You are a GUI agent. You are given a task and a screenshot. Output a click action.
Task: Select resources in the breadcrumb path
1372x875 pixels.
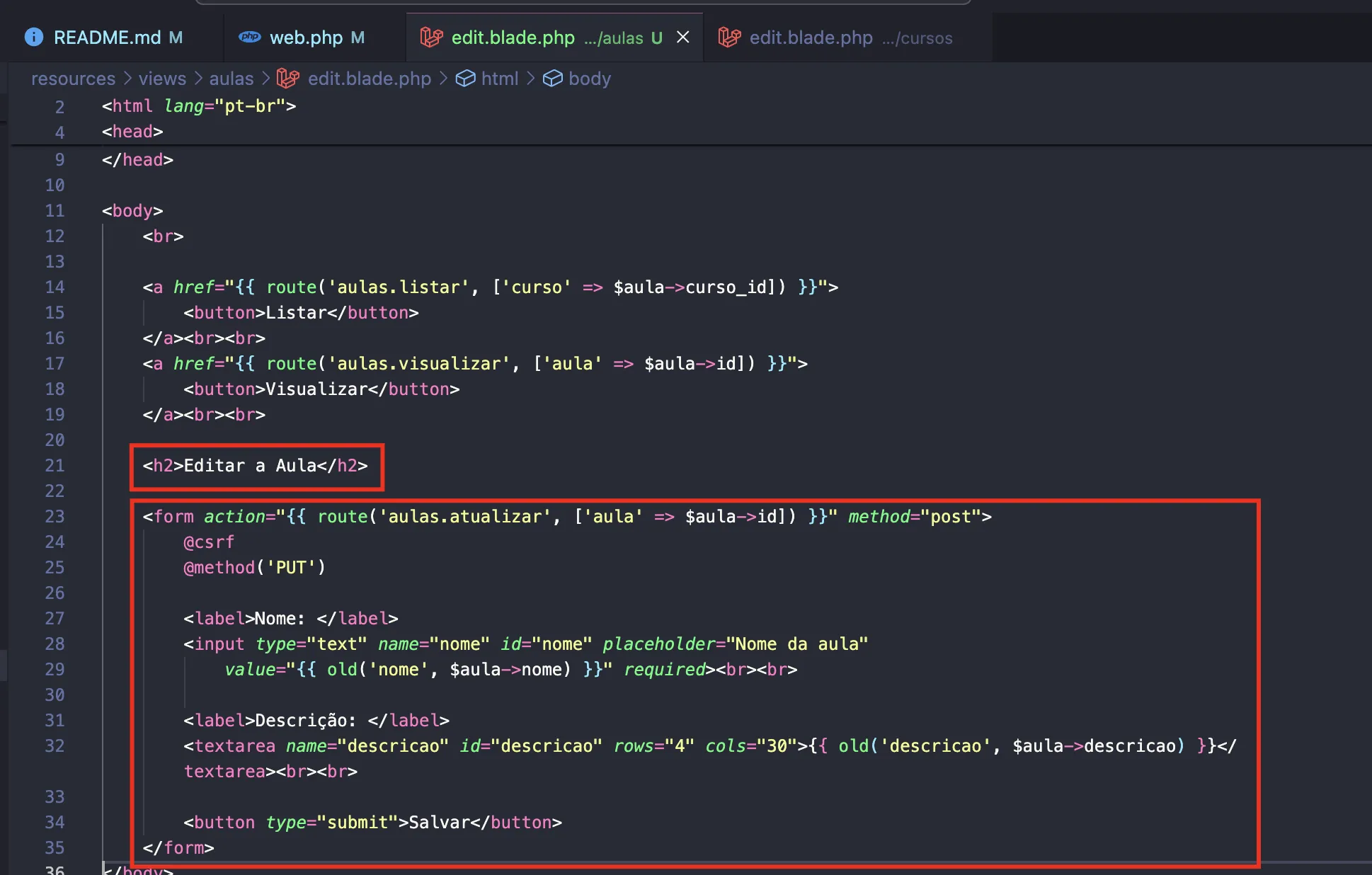click(73, 79)
